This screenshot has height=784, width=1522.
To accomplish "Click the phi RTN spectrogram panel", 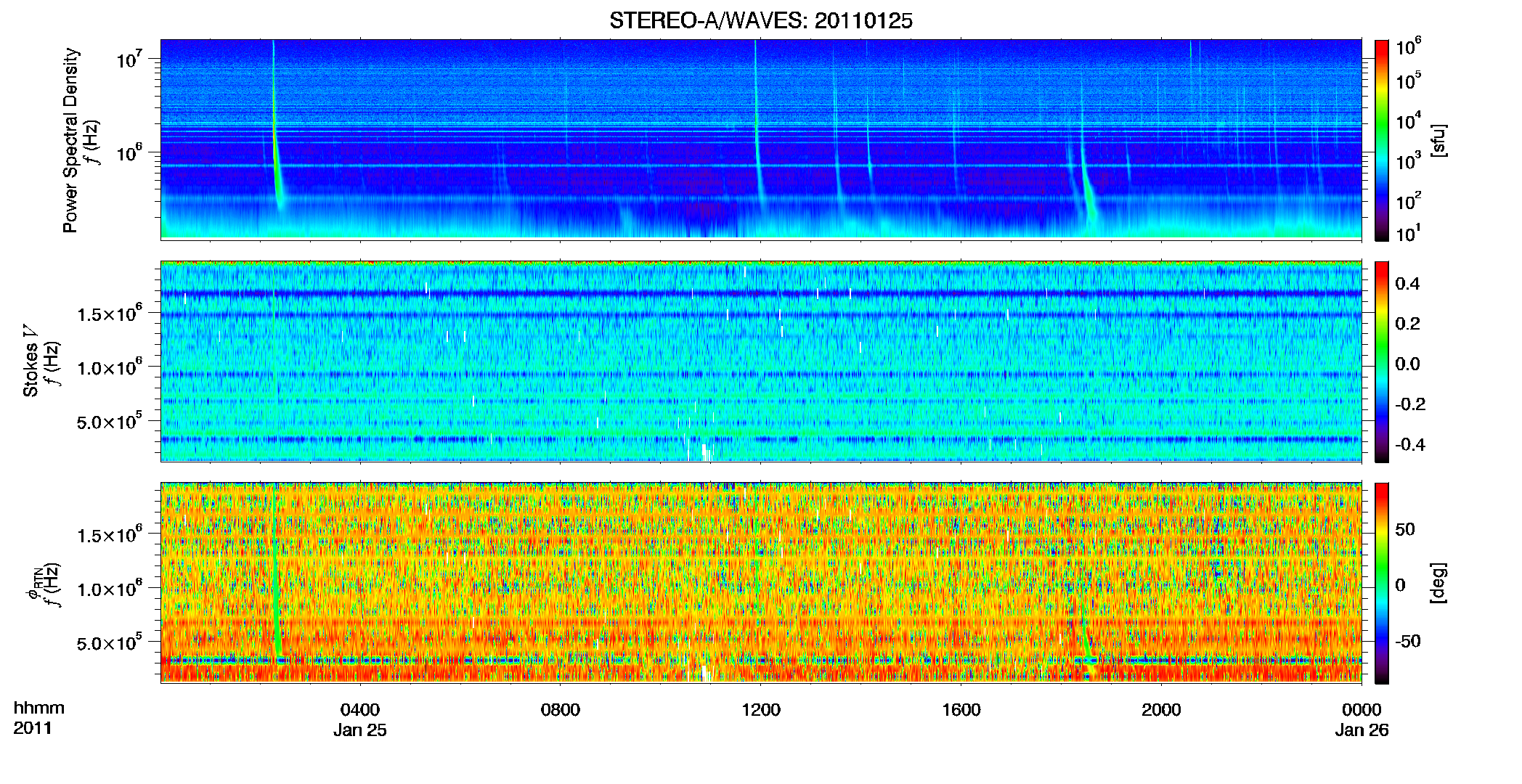I will [761, 583].
